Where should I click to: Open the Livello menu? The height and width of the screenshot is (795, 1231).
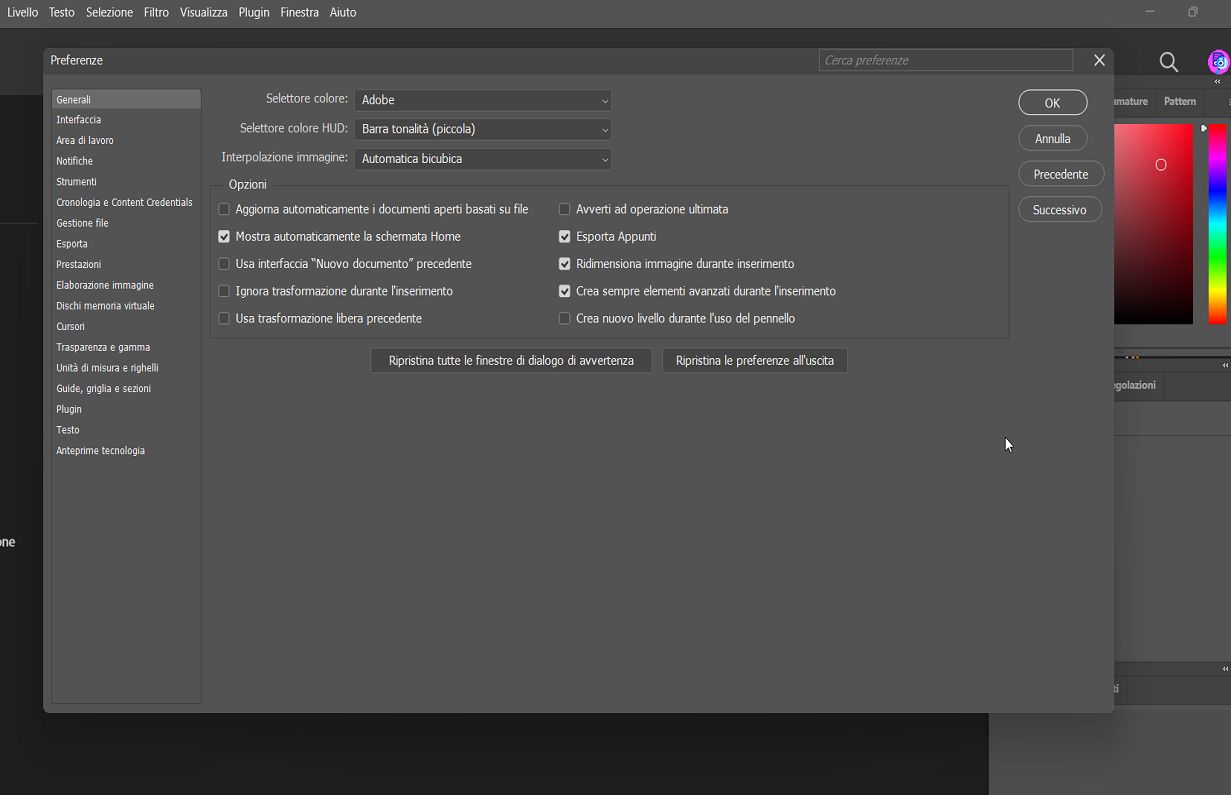tap(22, 12)
